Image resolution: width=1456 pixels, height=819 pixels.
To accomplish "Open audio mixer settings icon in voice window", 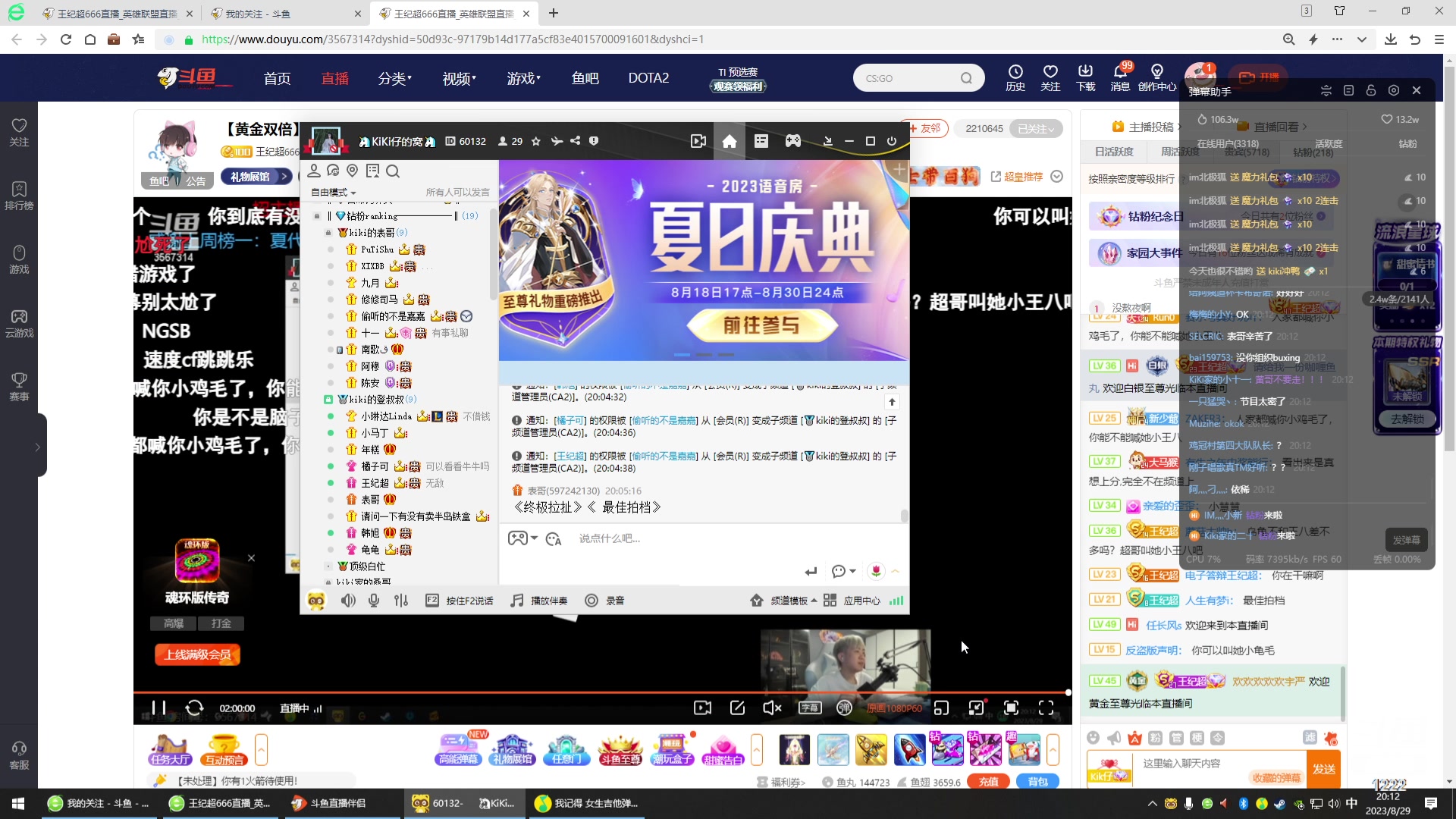I will coord(401,601).
